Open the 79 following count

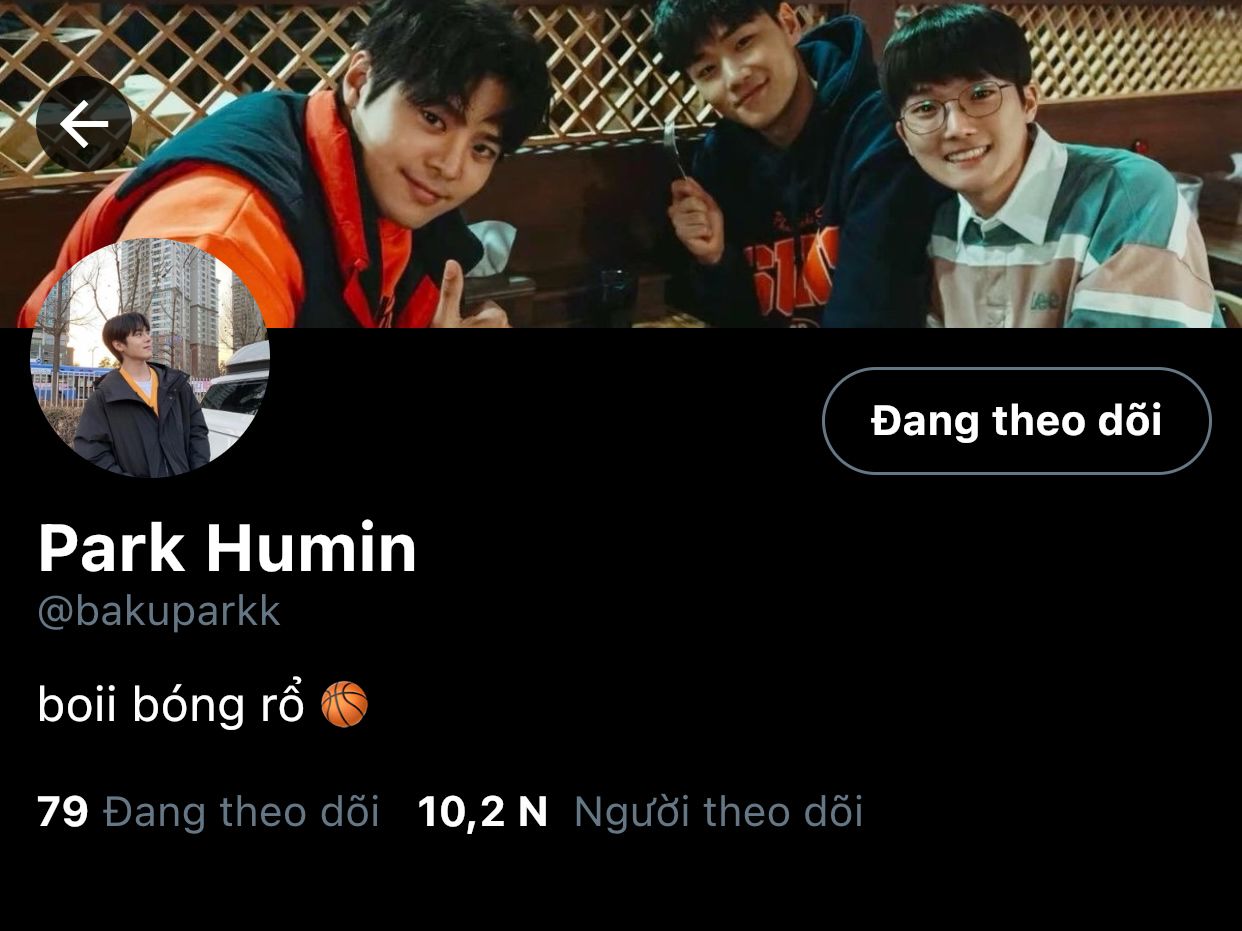pos(63,812)
